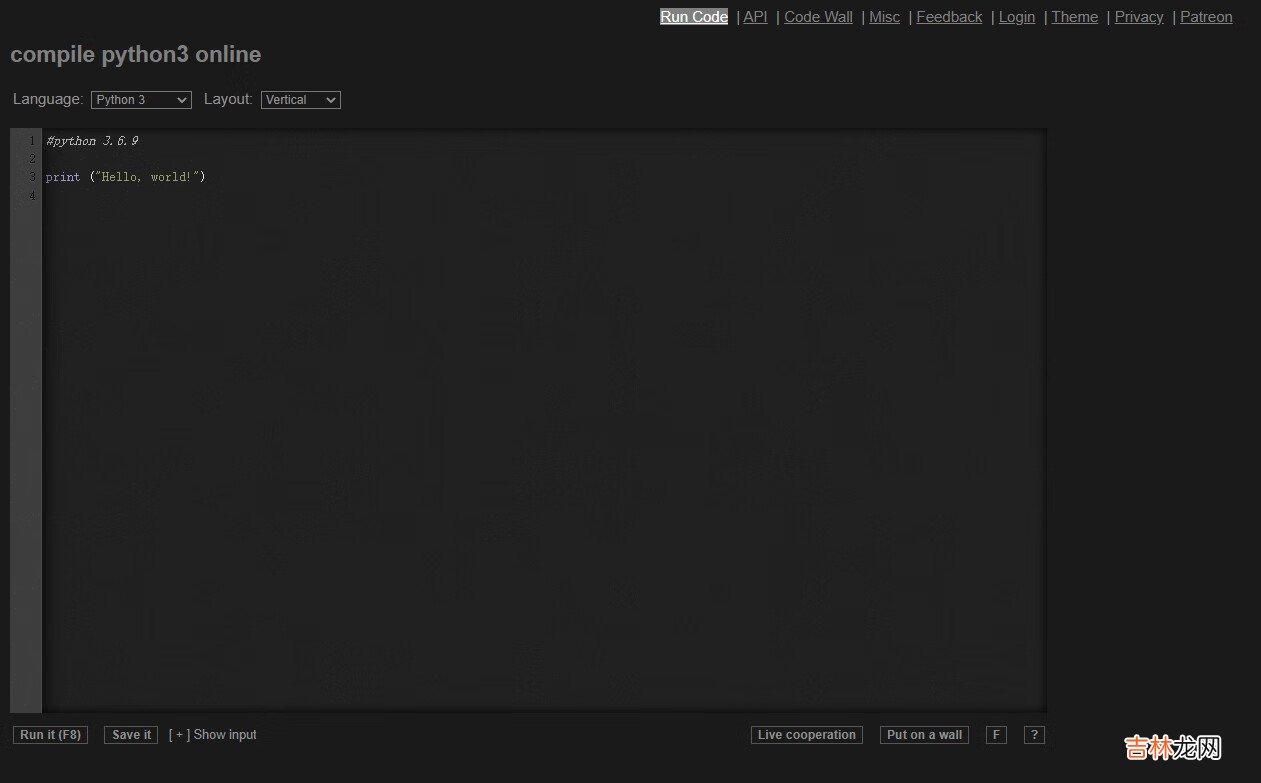Open the Layout dropdown showing Vertical
Viewport: 1261px width, 783px height.
[300, 100]
